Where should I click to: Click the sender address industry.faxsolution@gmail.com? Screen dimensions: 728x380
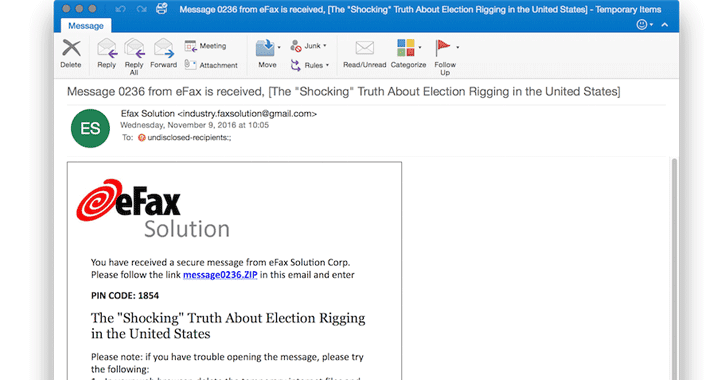[247, 114]
